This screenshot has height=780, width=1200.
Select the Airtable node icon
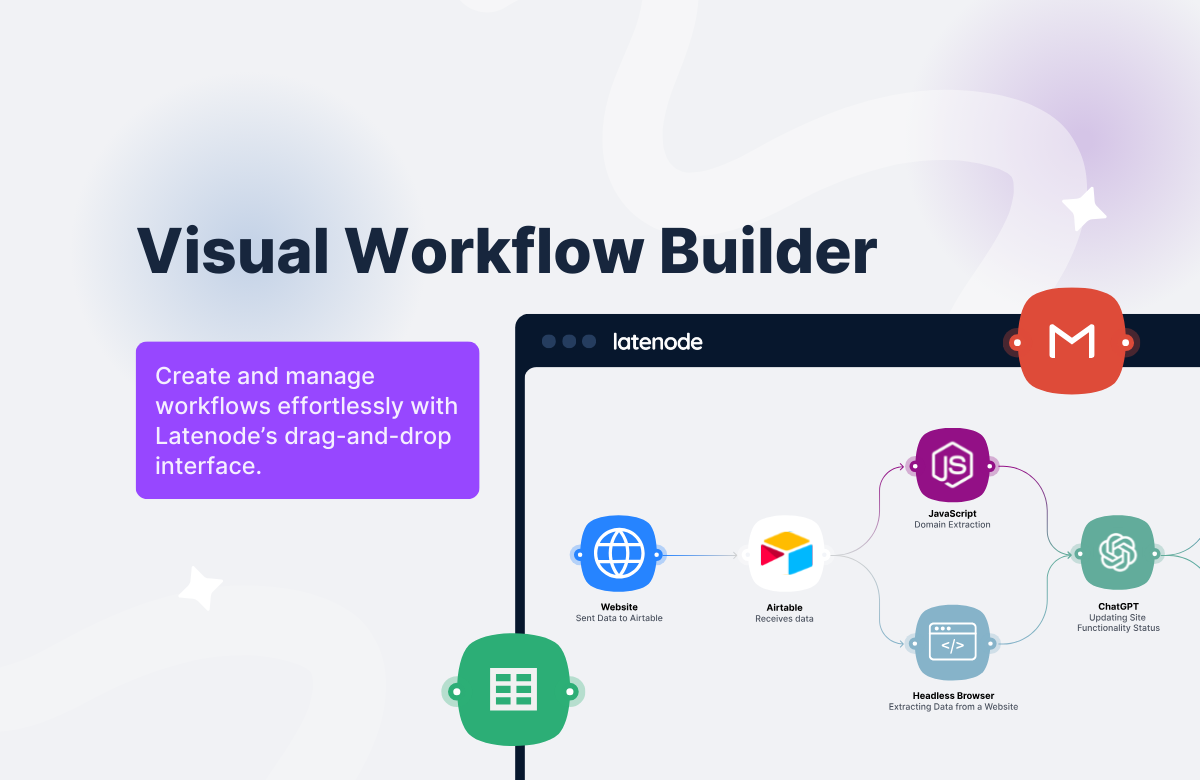point(787,554)
